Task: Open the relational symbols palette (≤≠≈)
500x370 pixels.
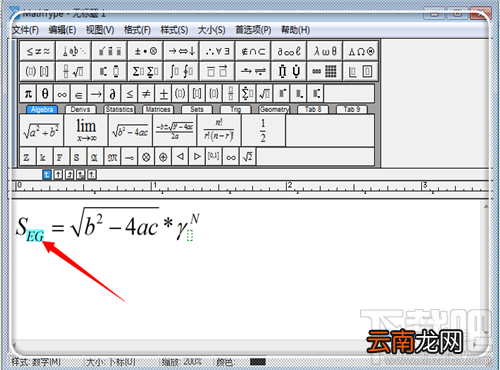Action: click(38, 51)
